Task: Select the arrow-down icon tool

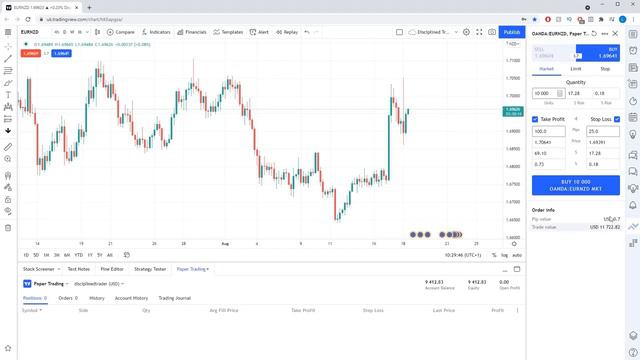Action: pyautogui.click(x=8, y=131)
